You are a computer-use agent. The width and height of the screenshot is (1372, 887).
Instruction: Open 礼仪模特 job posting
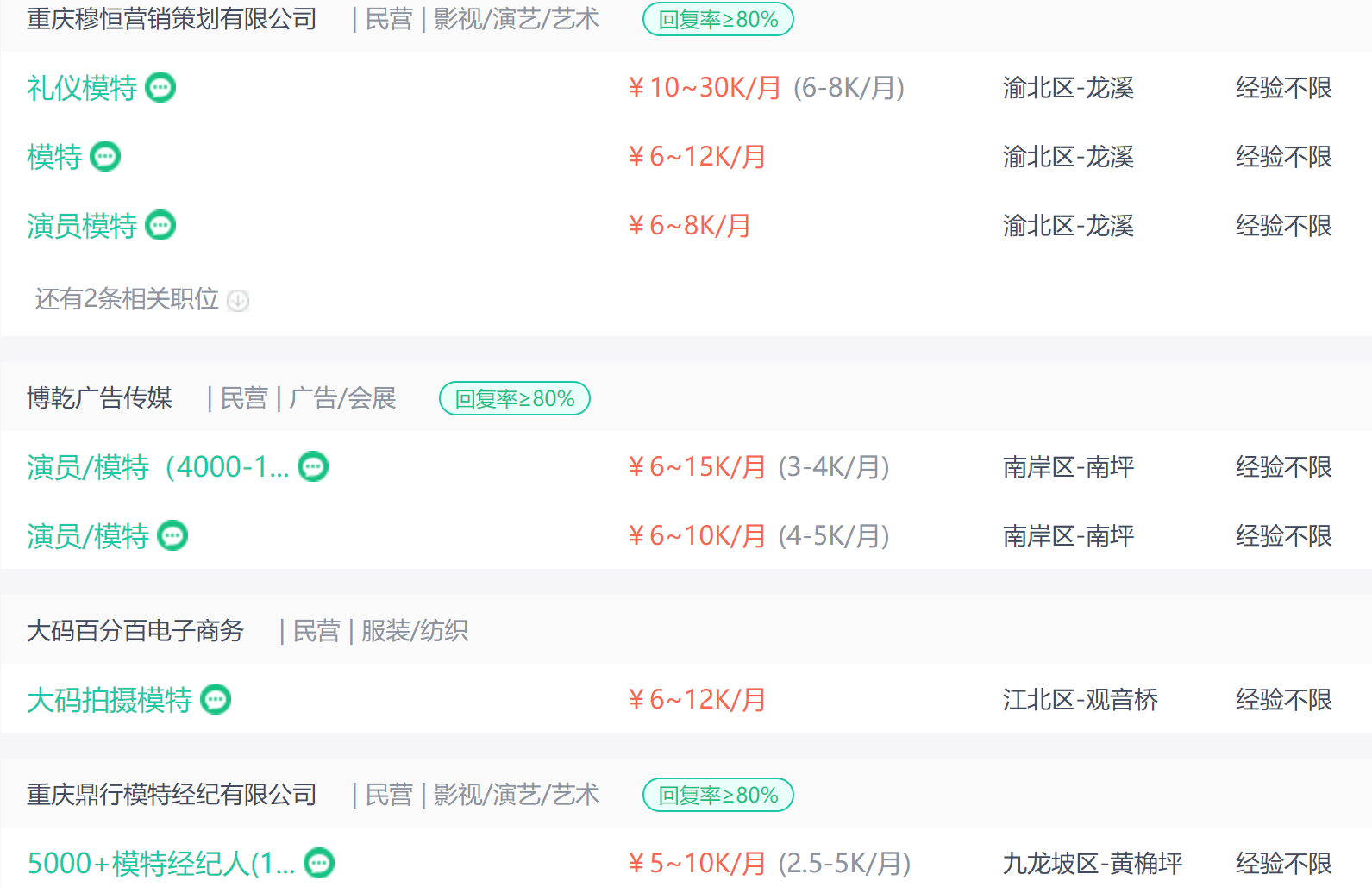tap(82, 88)
